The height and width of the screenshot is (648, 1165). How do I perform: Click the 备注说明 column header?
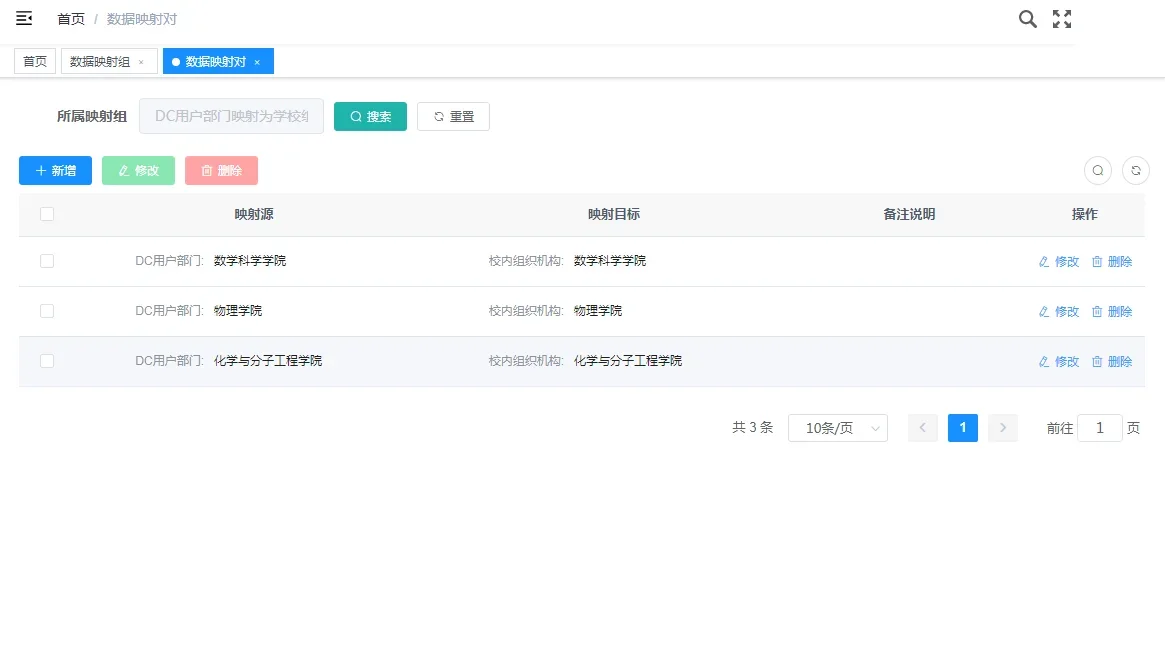click(909, 214)
